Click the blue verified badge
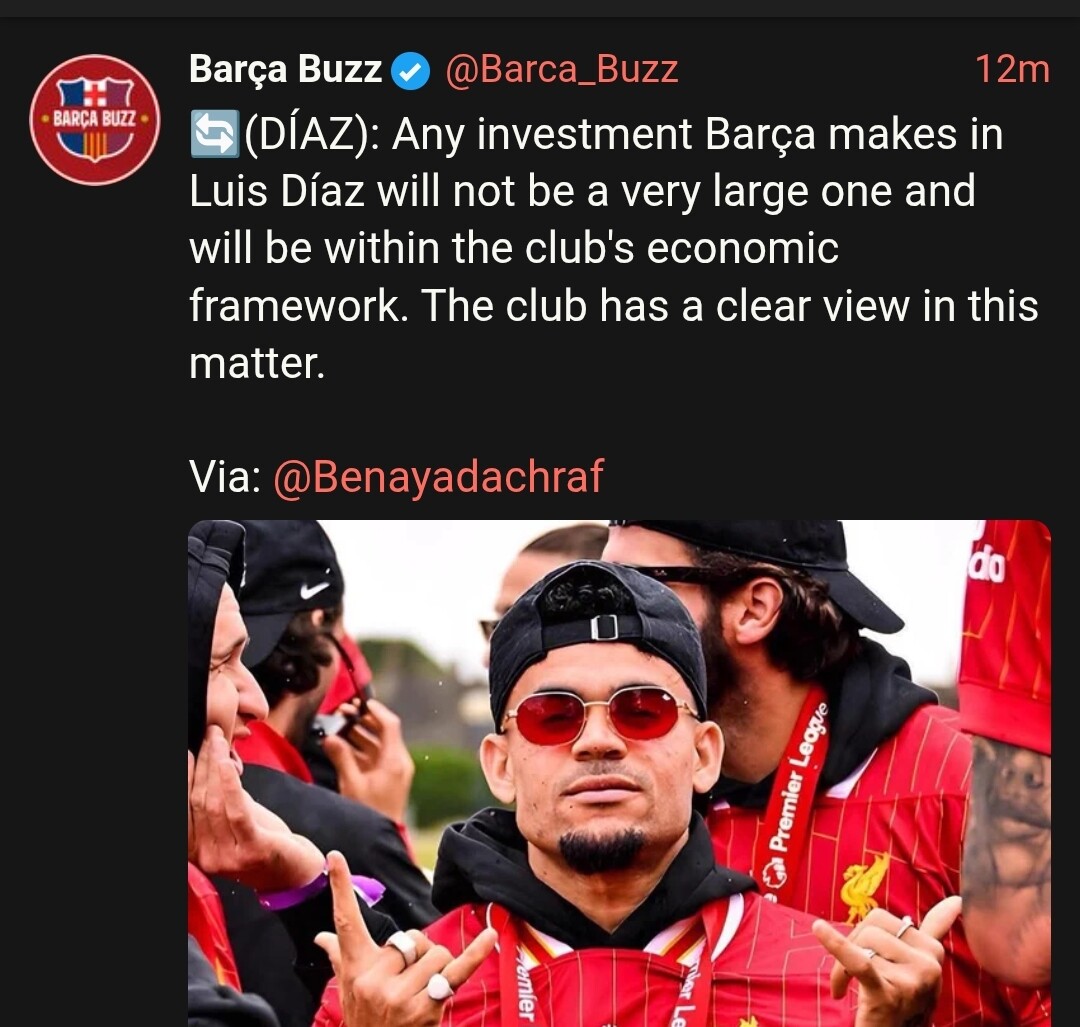The width and height of the screenshot is (1080, 1027). [411, 71]
